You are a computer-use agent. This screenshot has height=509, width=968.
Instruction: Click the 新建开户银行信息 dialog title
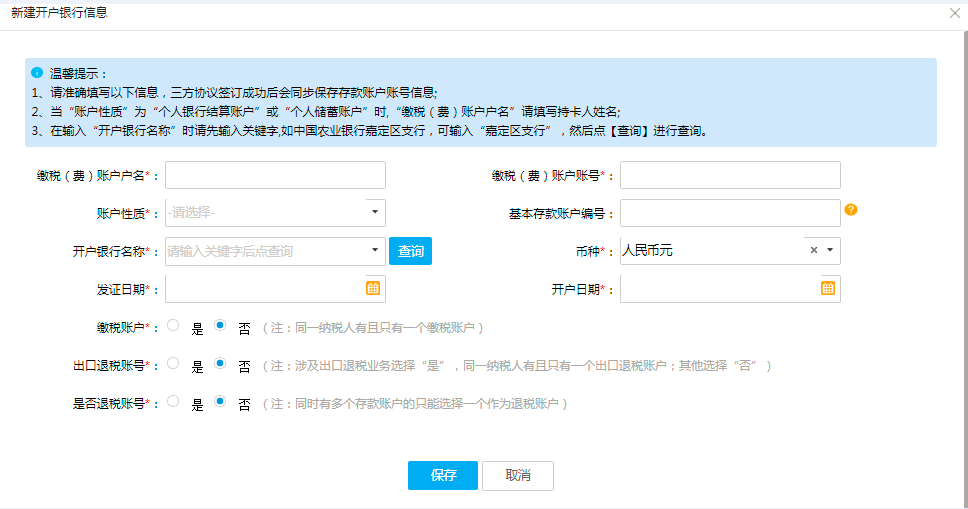pyautogui.click(x=59, y=12)
